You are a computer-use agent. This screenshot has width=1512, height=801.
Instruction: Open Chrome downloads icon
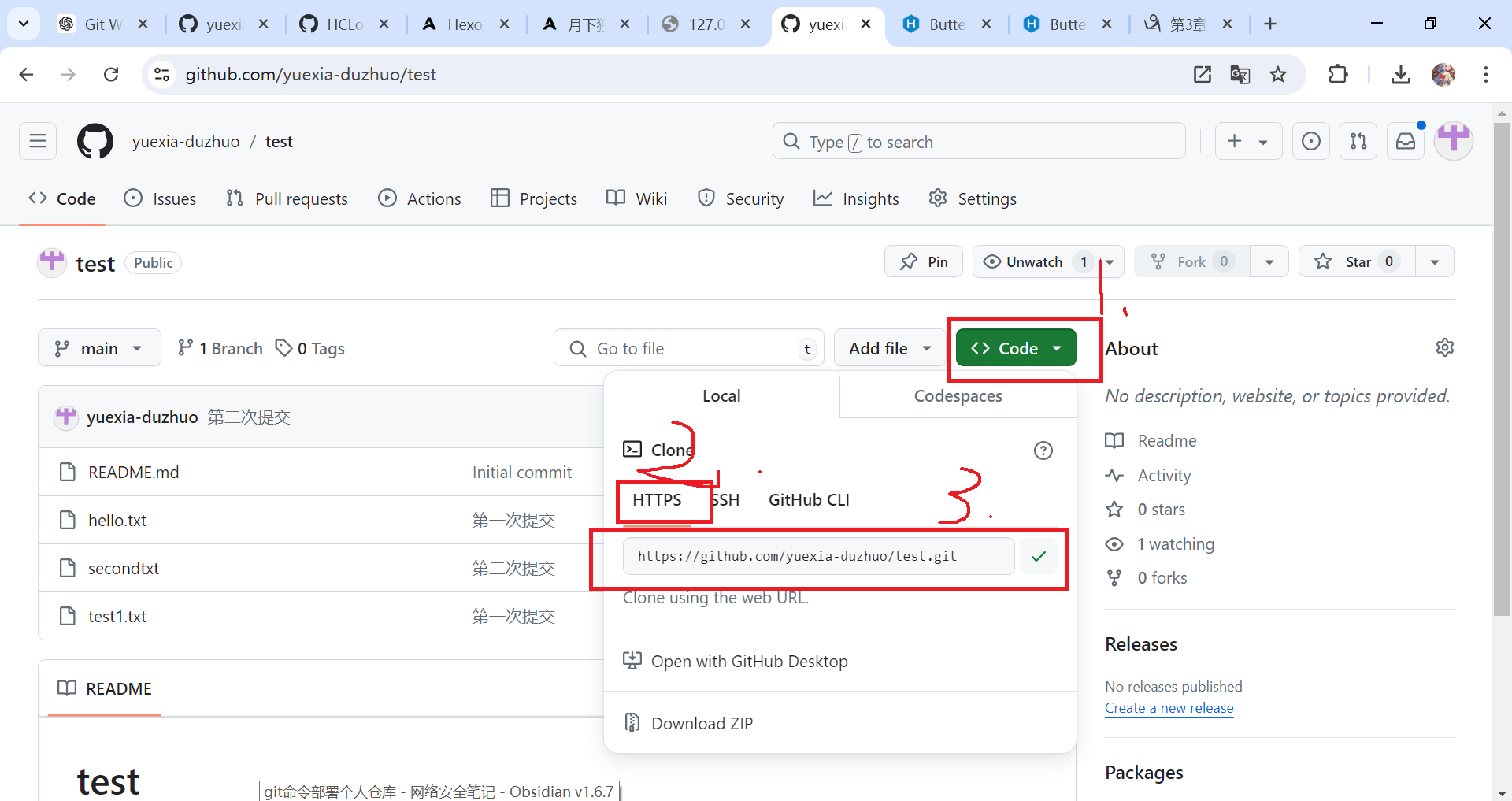coord(1400,74)
